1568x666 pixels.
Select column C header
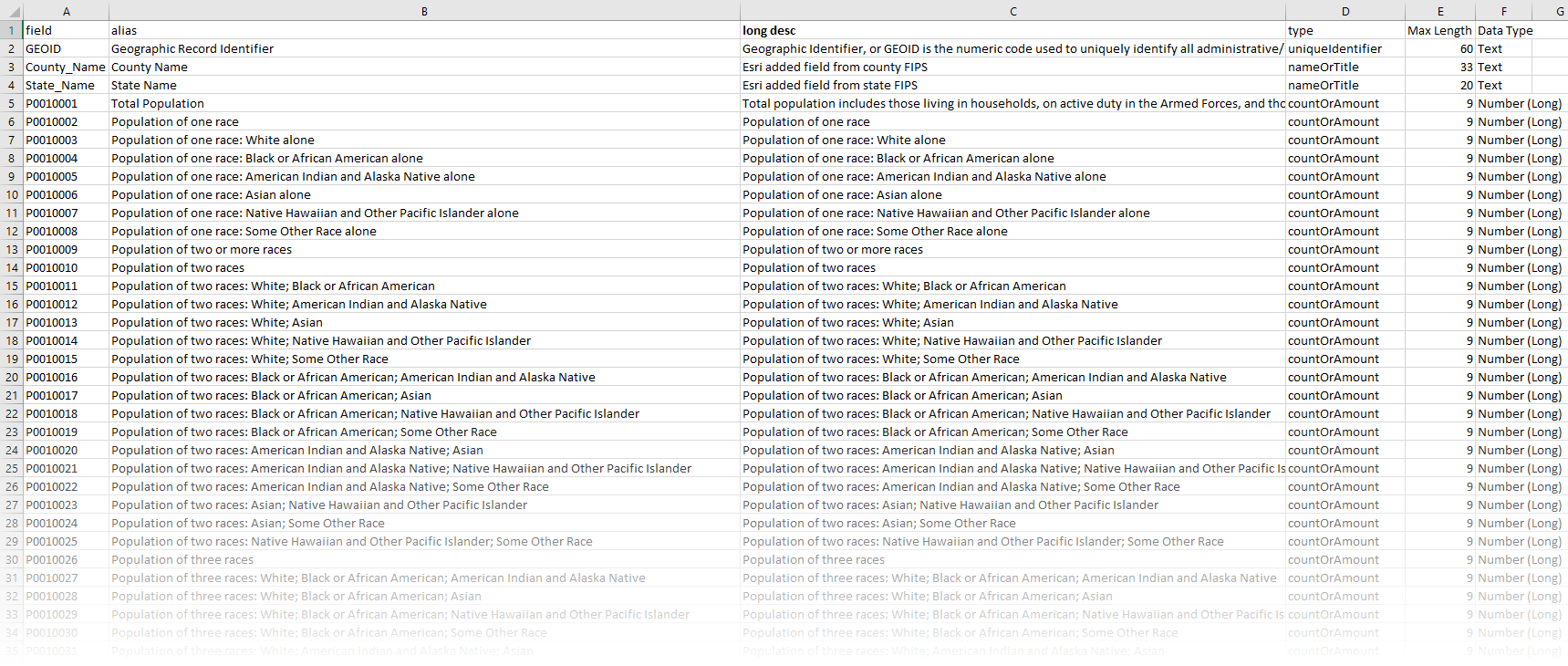click(1012, 11)
